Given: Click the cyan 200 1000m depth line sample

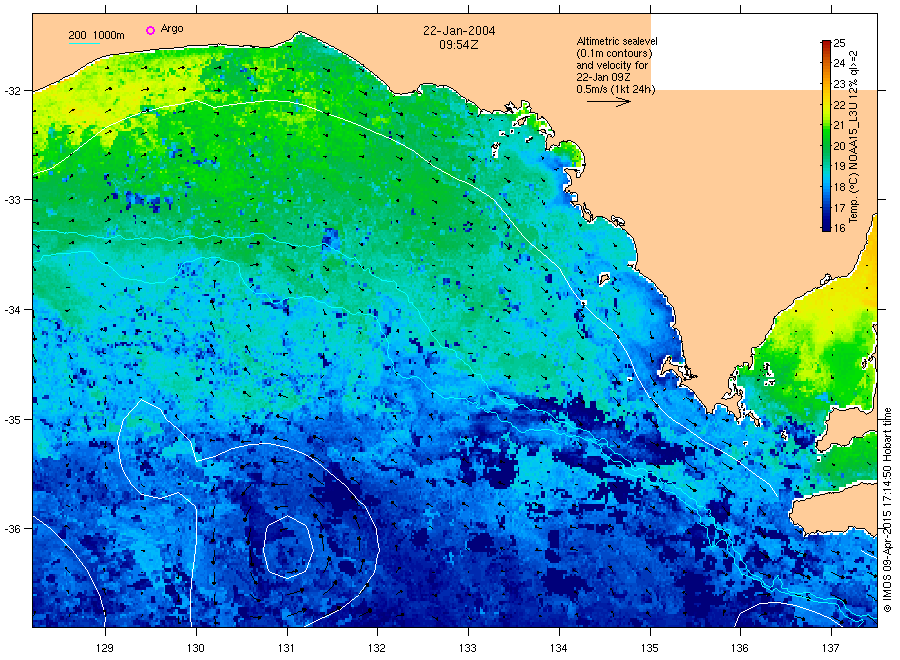Looking at the screenshot, I should coord(84,43).
